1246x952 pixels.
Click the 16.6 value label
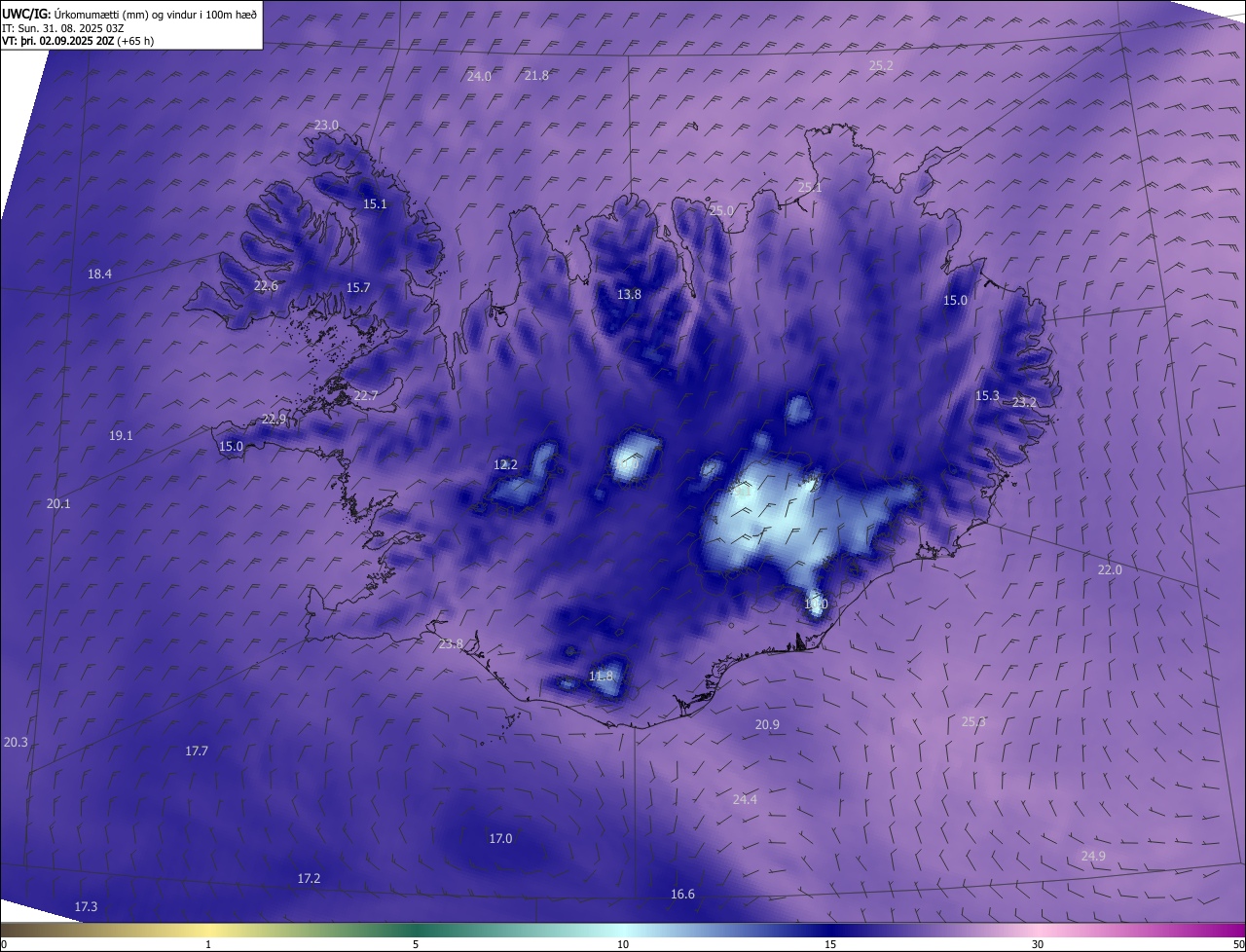pyautogui.click(x=682, y=894)
